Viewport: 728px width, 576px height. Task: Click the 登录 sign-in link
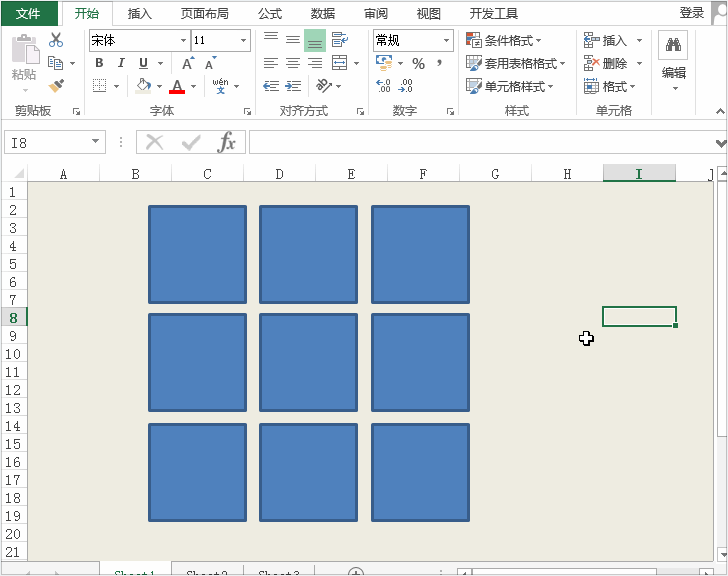[x=692, y=13]
